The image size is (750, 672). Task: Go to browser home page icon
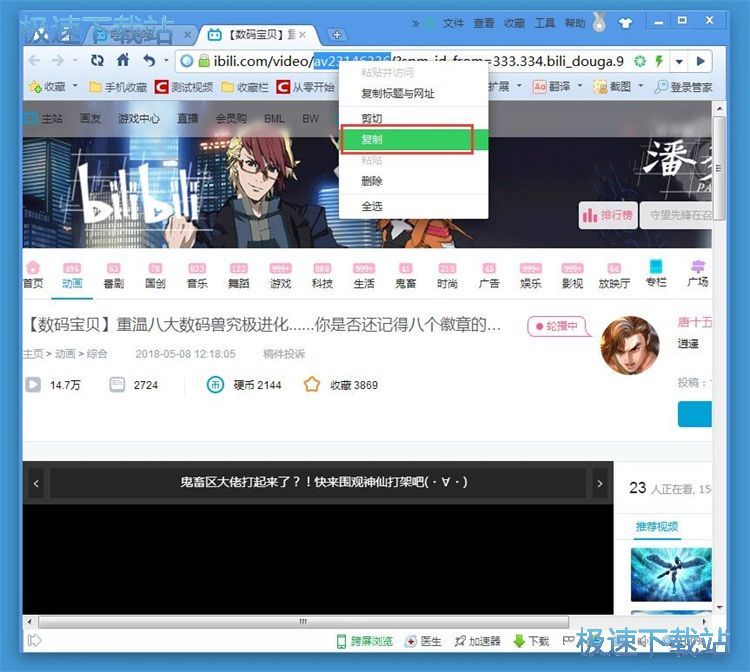[x=123, y=60]
